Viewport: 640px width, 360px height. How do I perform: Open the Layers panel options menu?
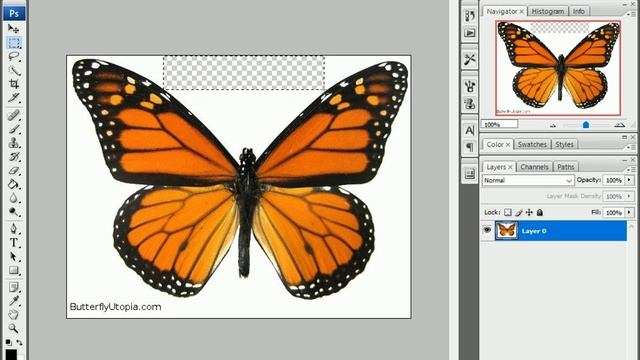click(632, 169)
